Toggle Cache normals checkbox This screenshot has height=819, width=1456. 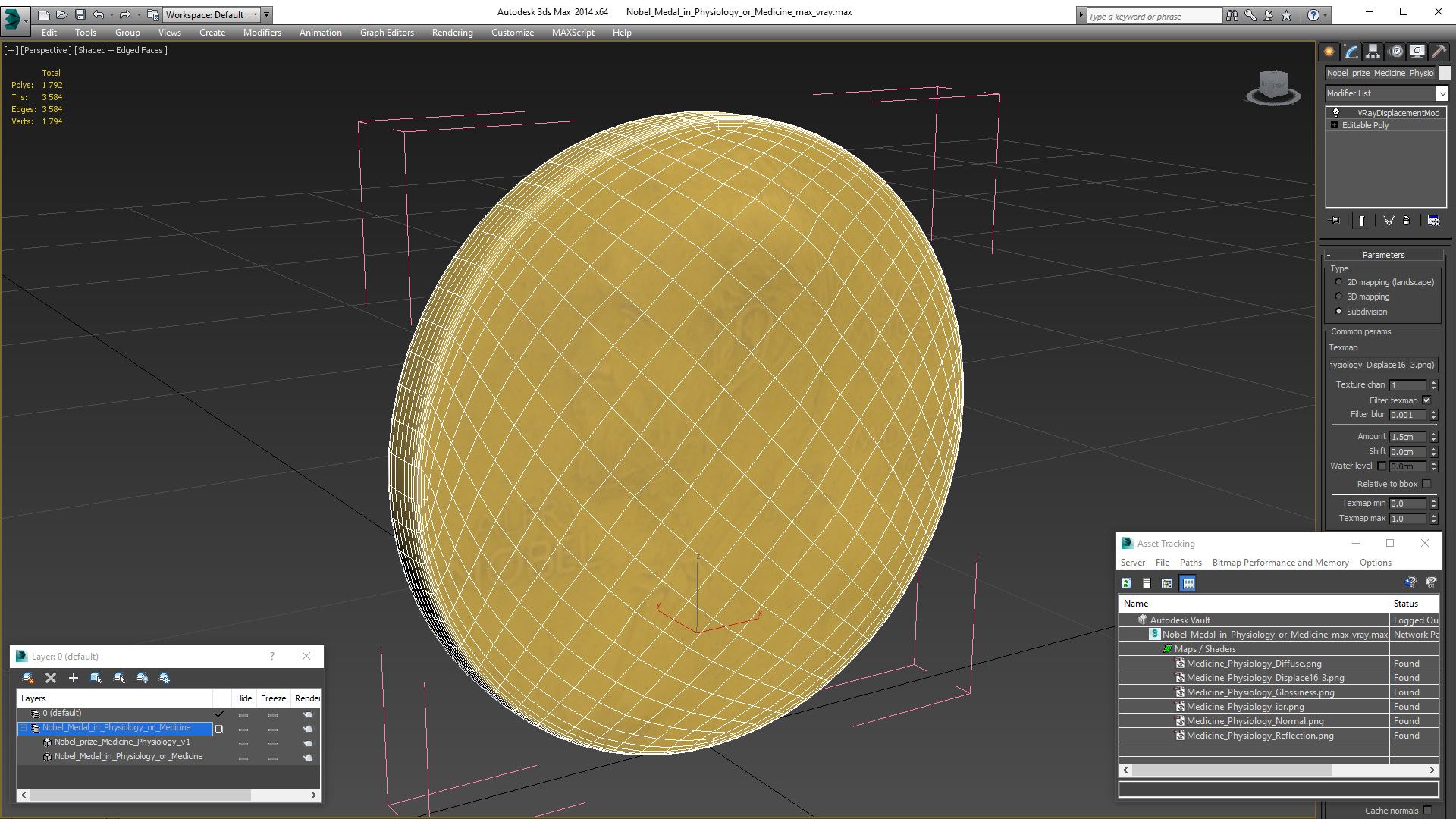click(x=1427, y=811)
